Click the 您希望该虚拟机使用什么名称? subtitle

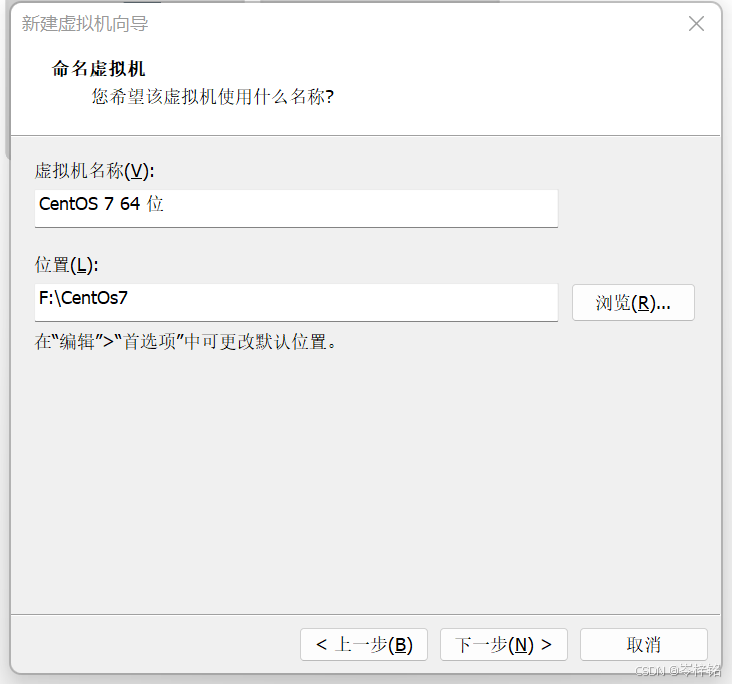pos(212,97)
